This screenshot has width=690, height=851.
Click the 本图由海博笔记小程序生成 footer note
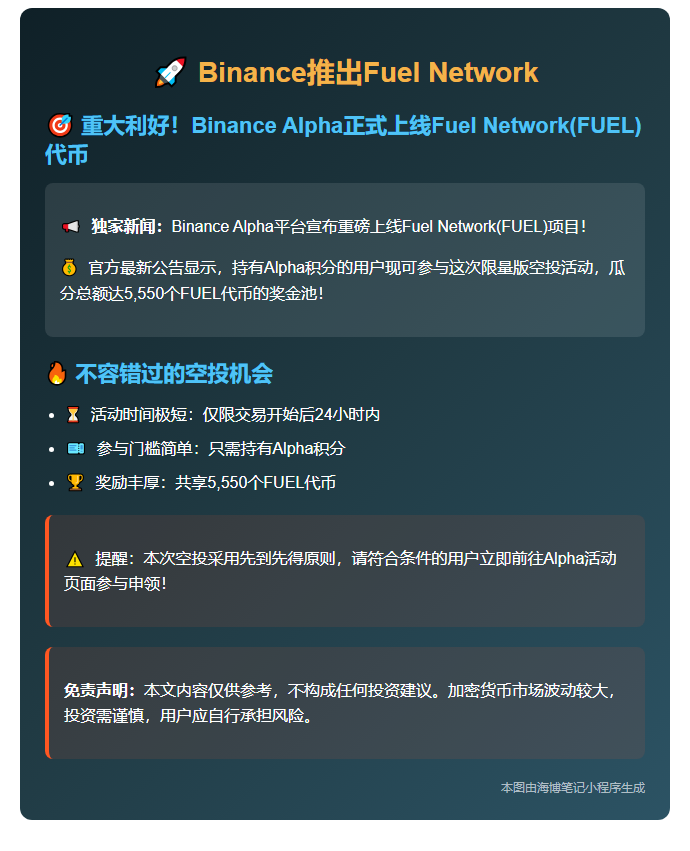pos(573,788)
